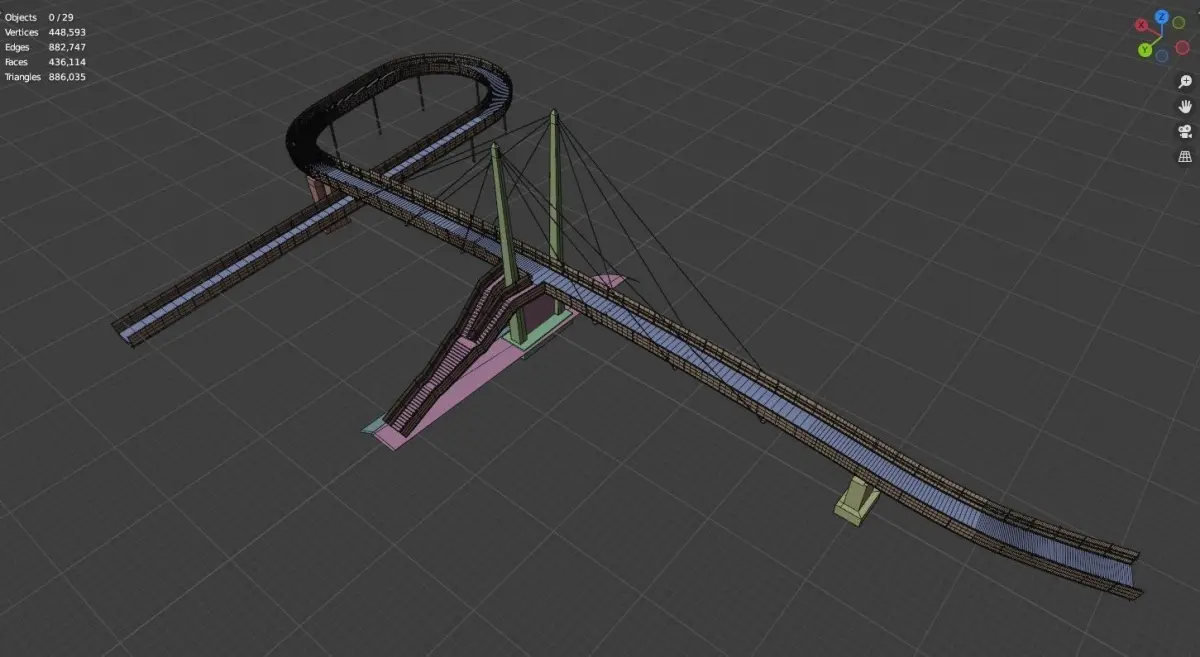Click the hollow blue negative Z axis circle
Image resolution: width=1200 pixels, height=657 pixels.
click(1162, 56)
